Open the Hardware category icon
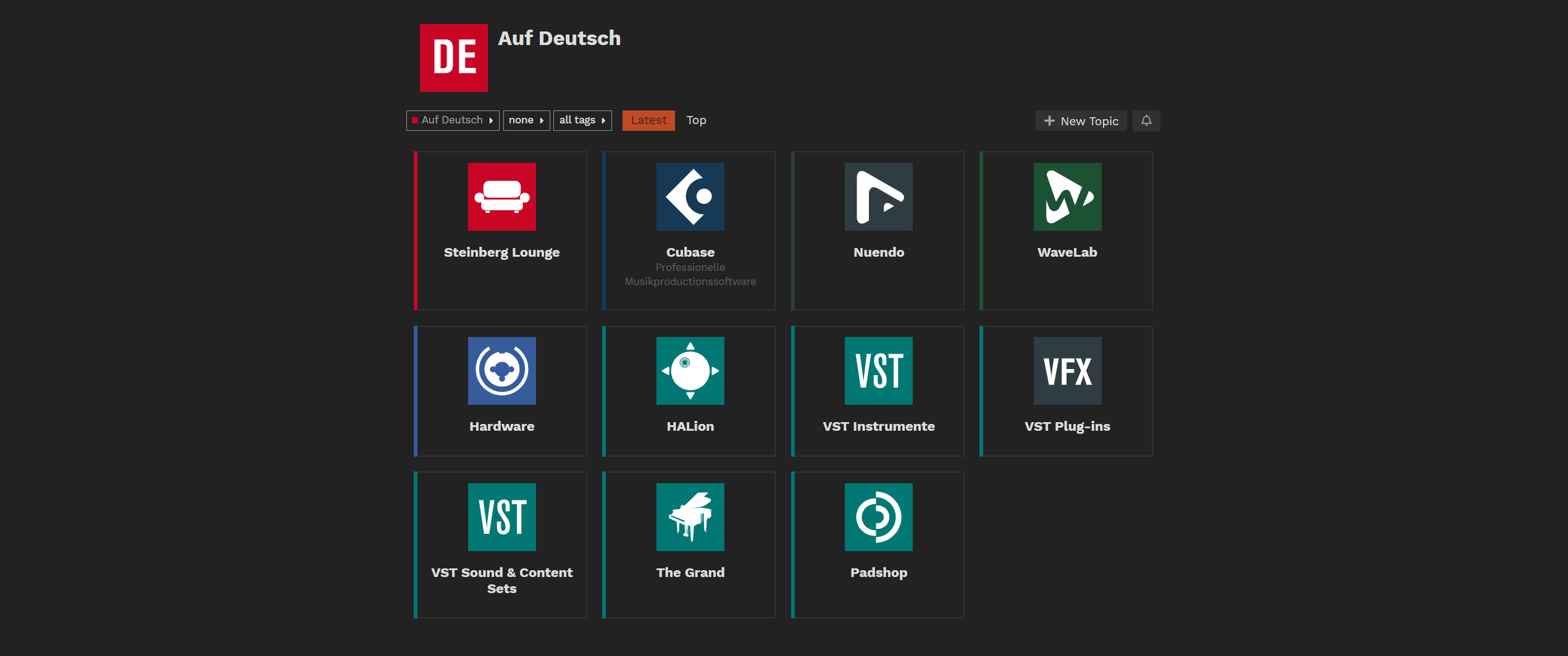This screenshot has height=656, width=1568. pyautogui.click(x=501, y=371)
